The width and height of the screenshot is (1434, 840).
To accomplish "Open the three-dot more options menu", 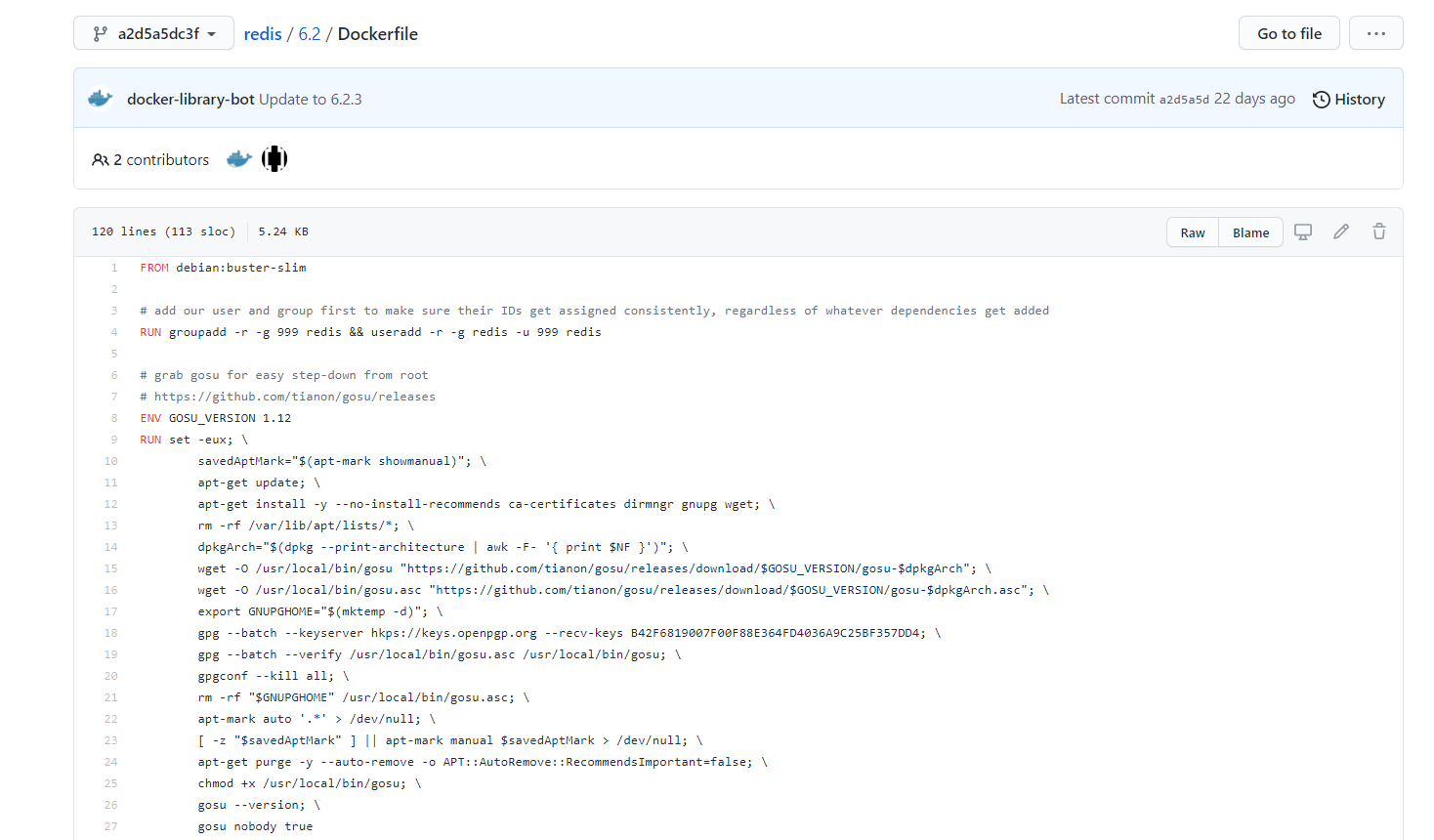I will (x=1376, y=33).
